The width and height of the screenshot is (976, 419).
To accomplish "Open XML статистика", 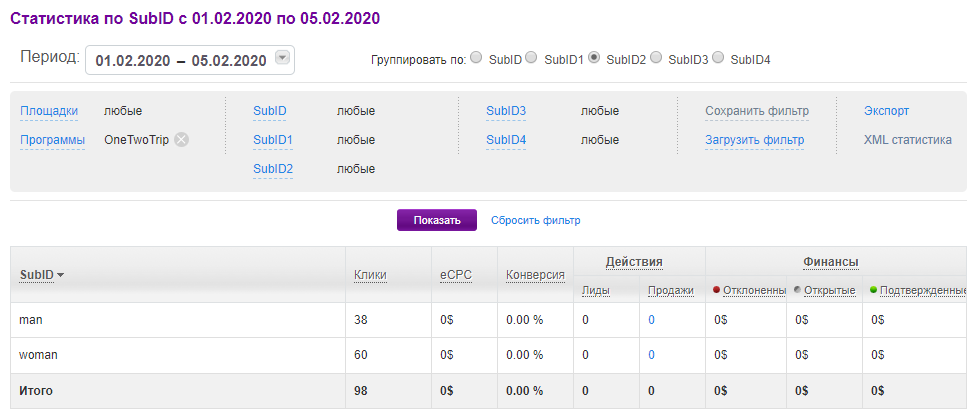I will [907, 140].
